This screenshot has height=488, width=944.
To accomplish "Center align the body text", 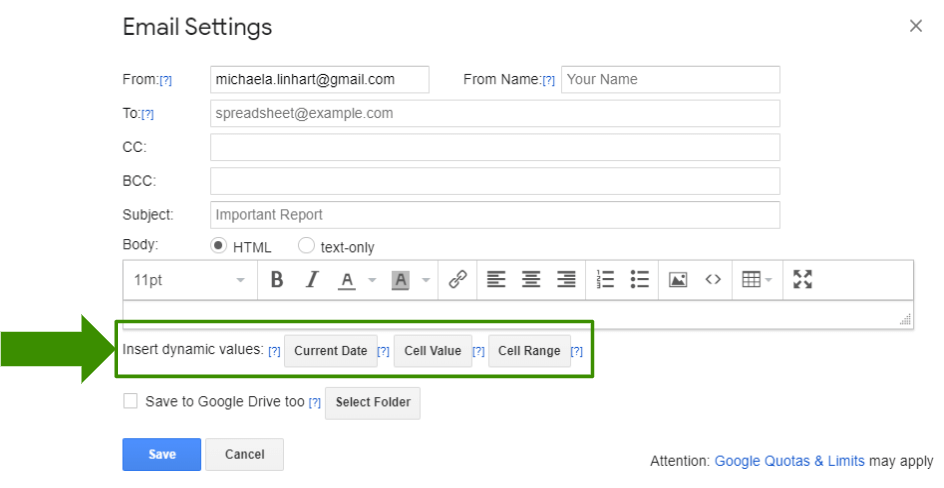I will point(531,280).
